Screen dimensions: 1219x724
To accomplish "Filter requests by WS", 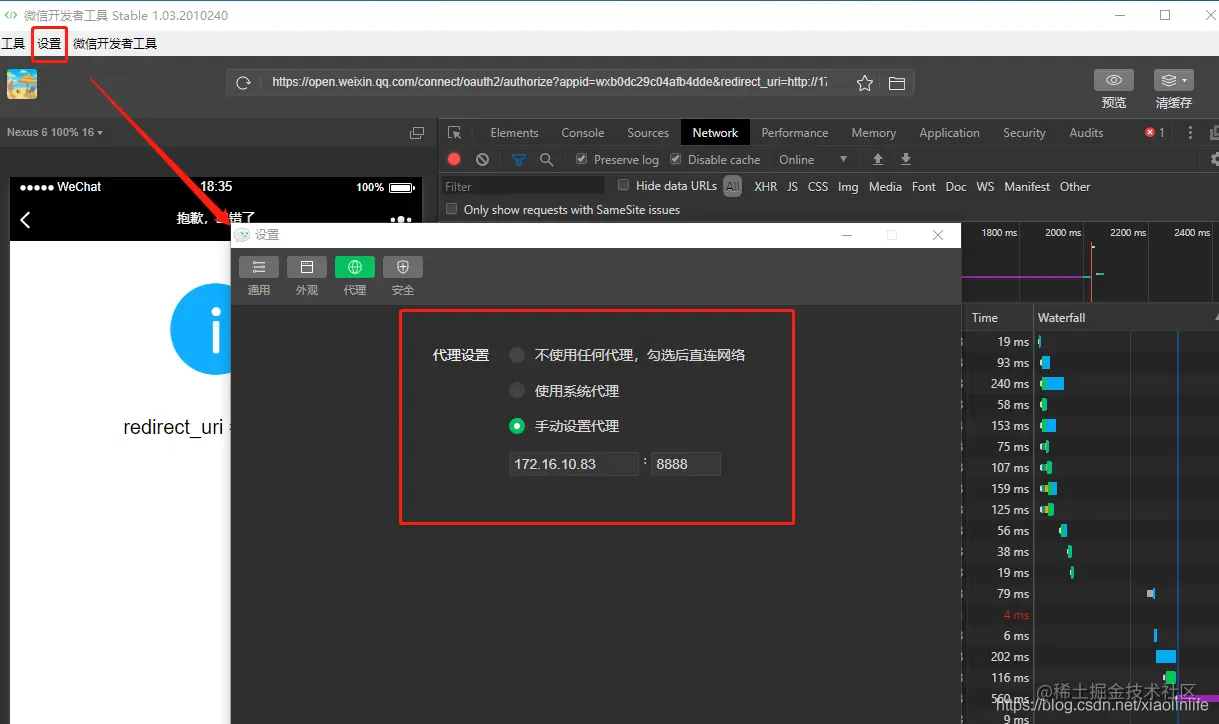I will [x=985, y=187].
